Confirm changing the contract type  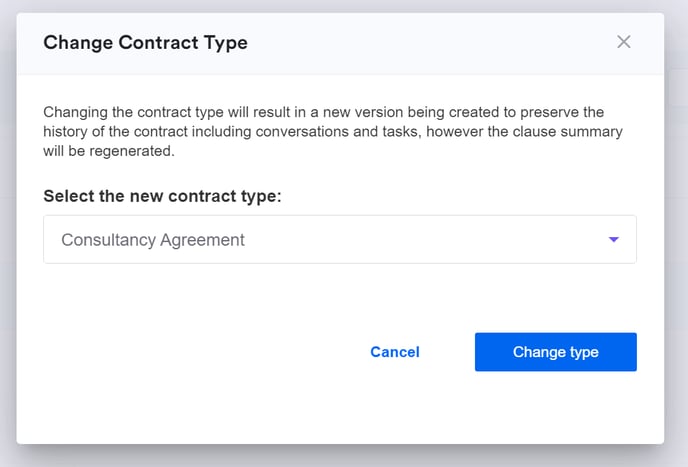tap(555, 352)
